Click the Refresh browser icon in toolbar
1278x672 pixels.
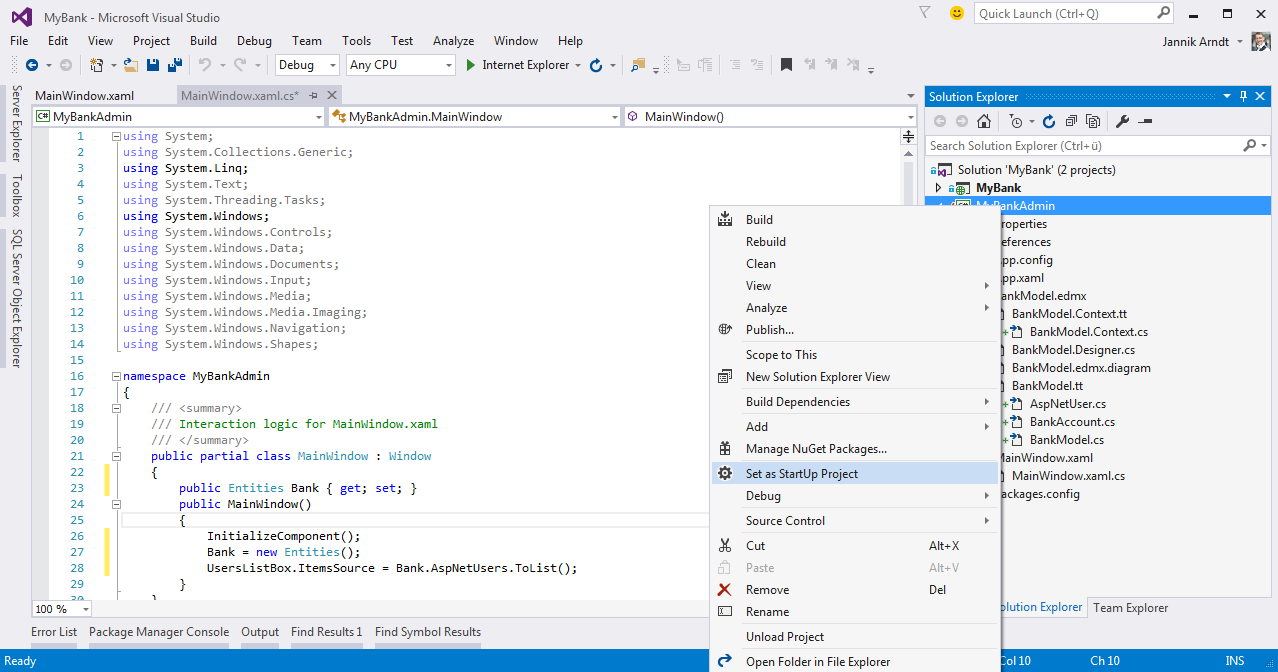pyautogui.click(x=596, y=65)
